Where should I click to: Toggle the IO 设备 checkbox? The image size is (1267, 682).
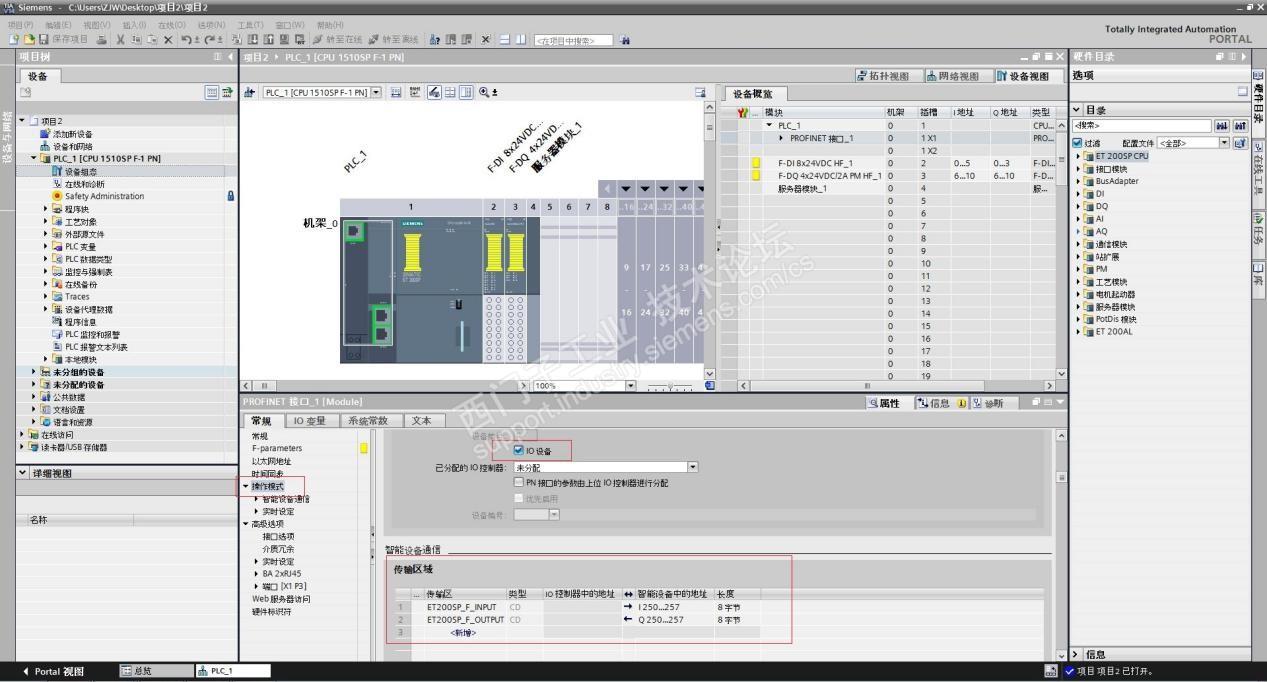518,450
